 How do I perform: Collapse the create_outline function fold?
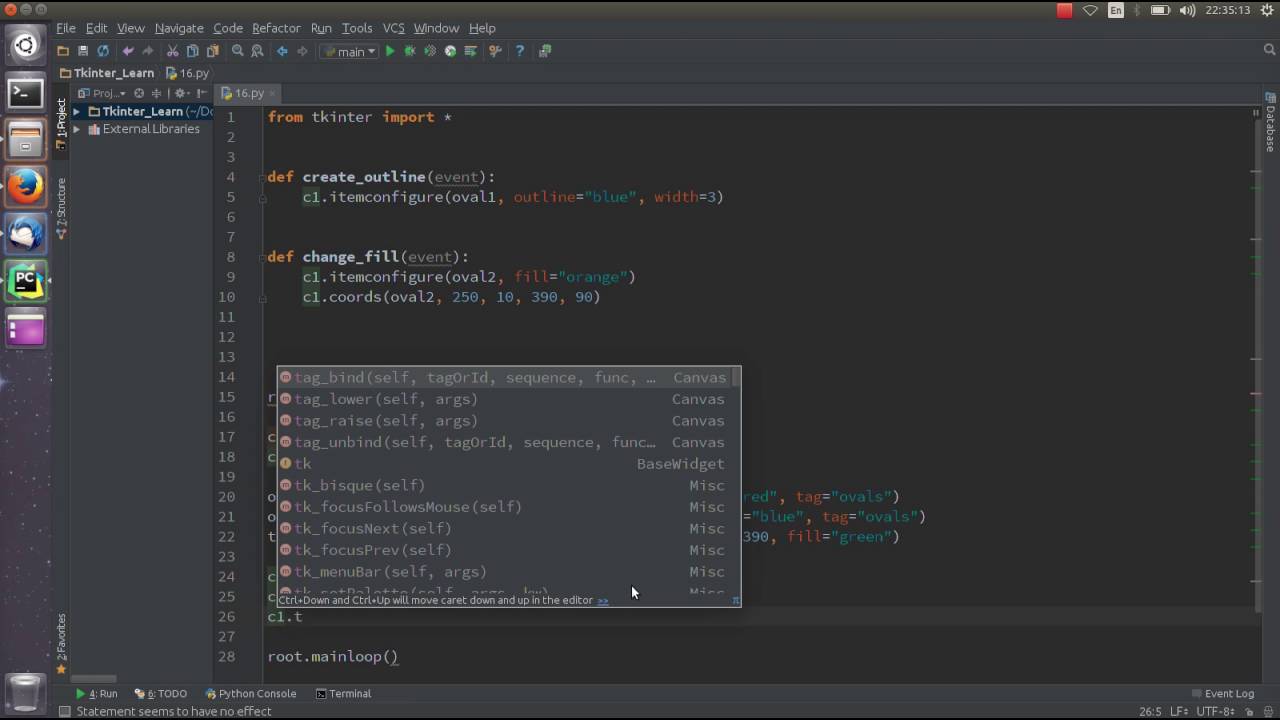tap(263, 177)
